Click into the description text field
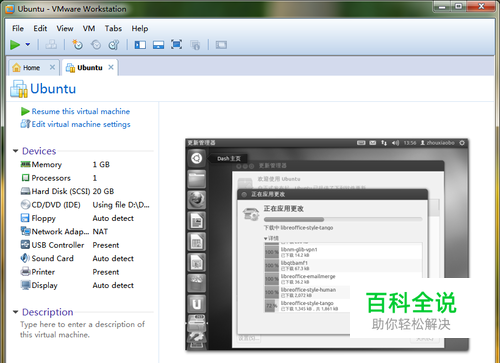The image size is (500, 363). 83,329
